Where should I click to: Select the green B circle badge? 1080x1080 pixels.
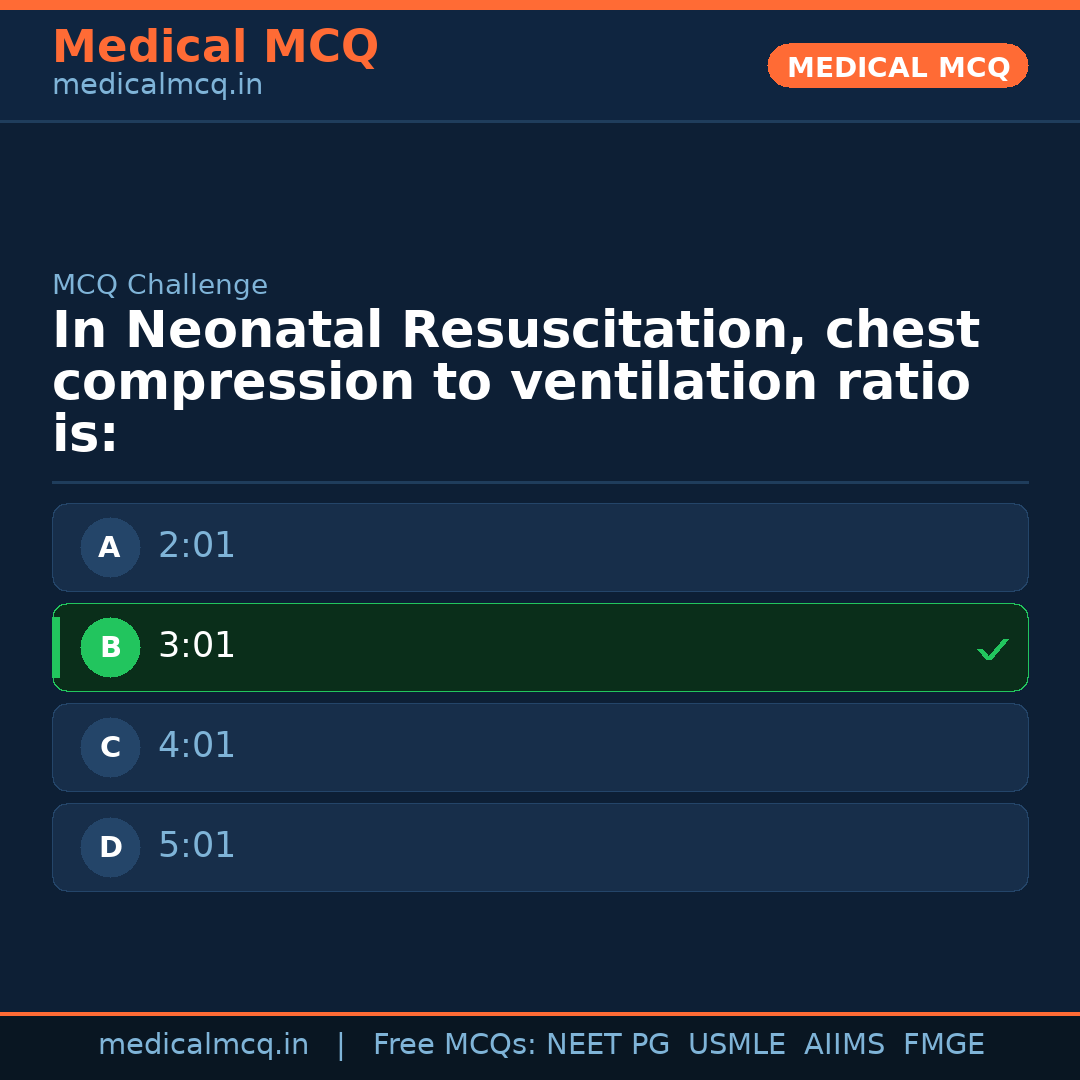point(110,647)
